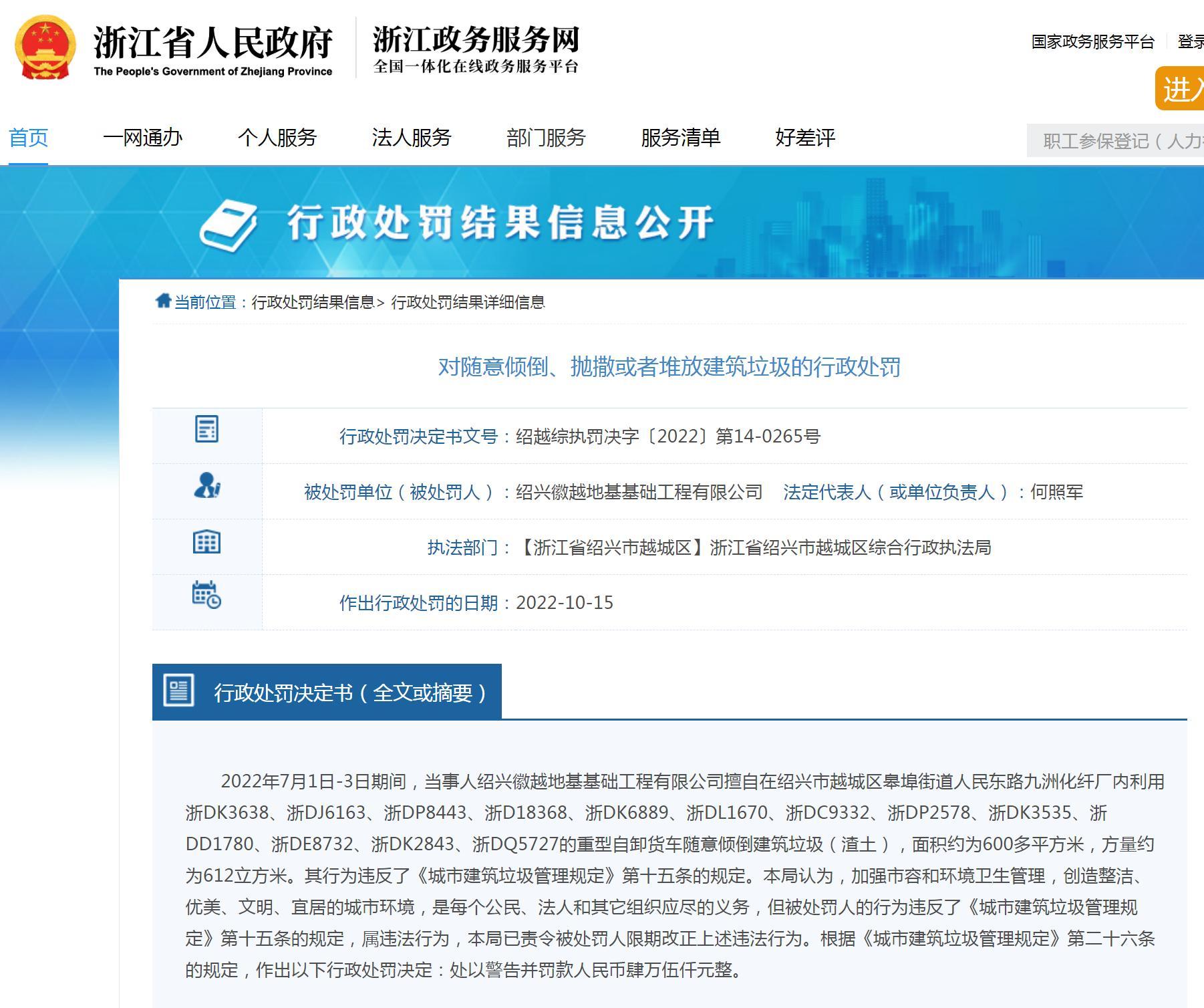Screen dimensions: 1204x1008
Task: Click the book icon in banner
Action: (x=229, y=225)
